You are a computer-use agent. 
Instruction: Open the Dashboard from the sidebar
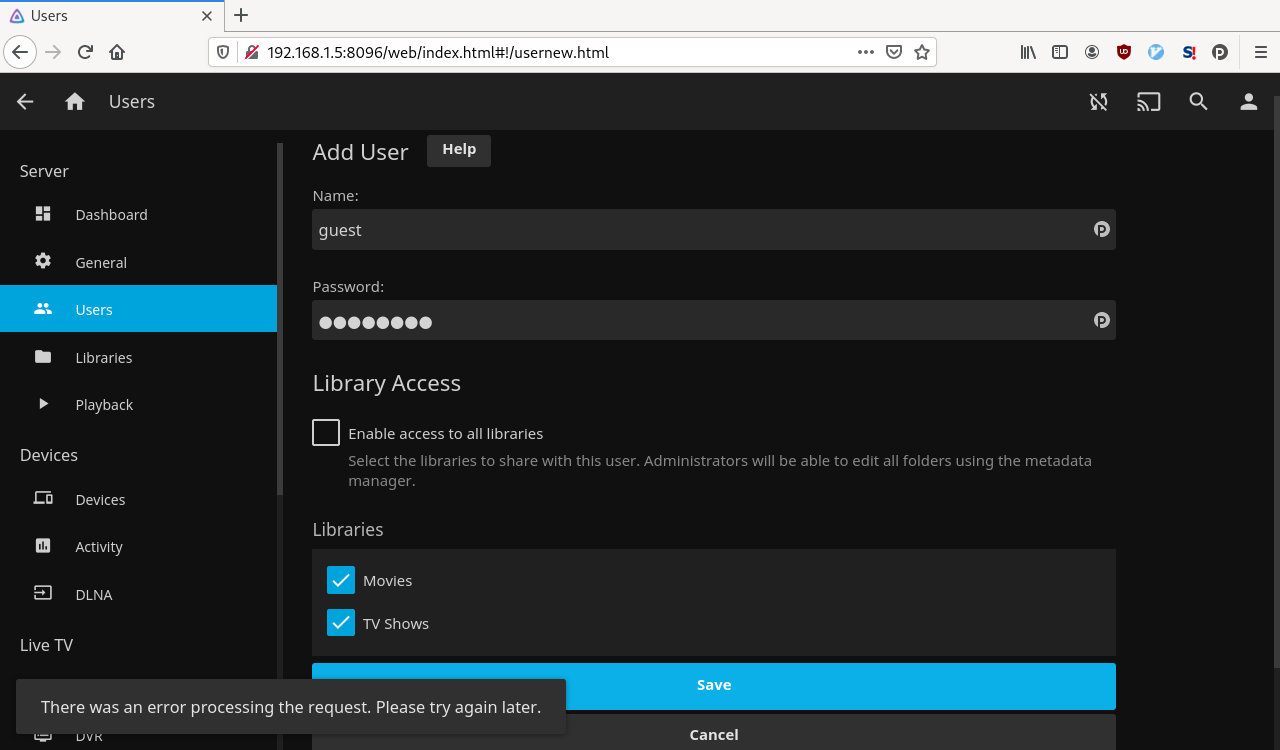click(x=110, y=214)
